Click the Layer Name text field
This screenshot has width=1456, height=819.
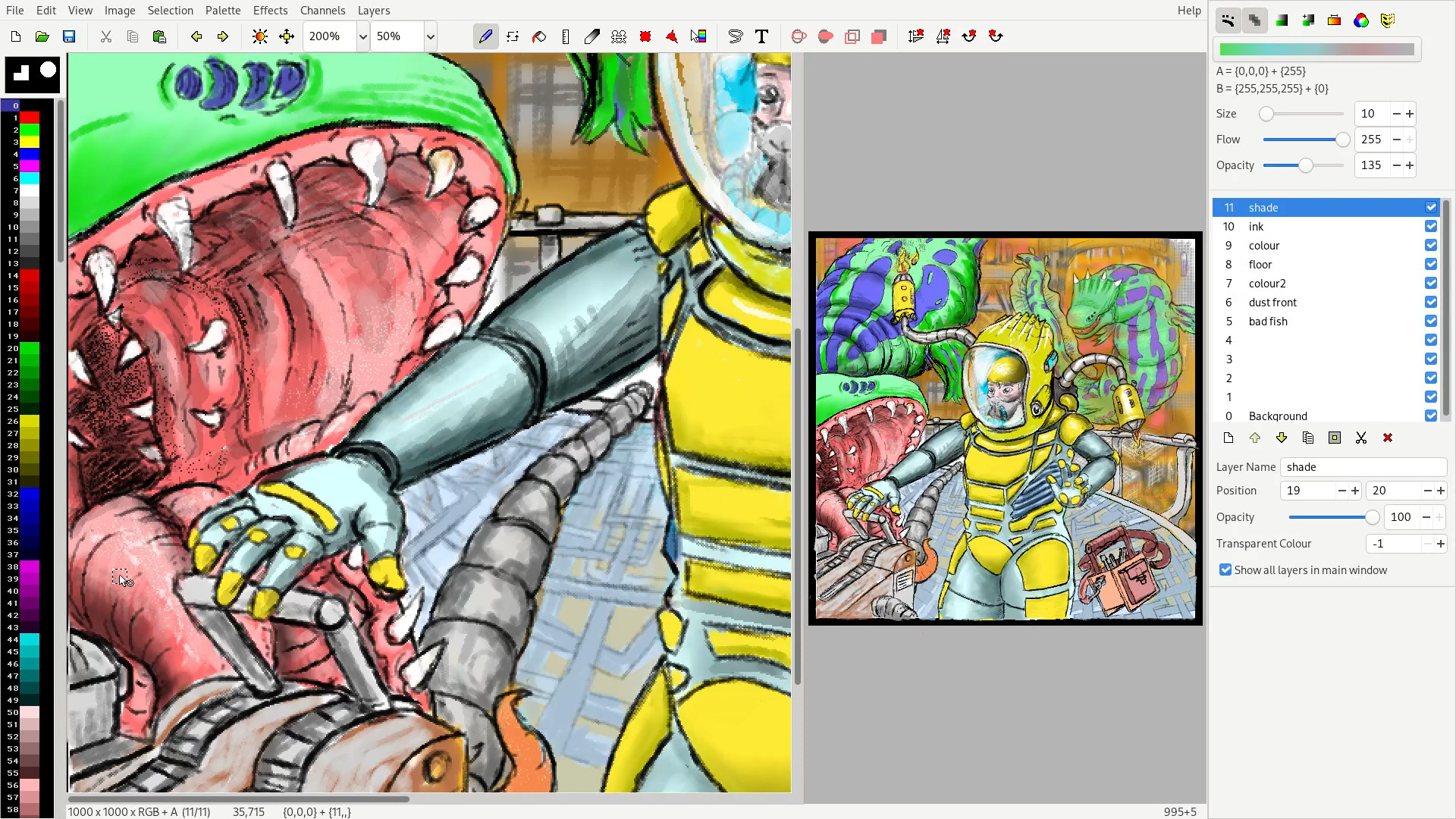[1362, 467]
